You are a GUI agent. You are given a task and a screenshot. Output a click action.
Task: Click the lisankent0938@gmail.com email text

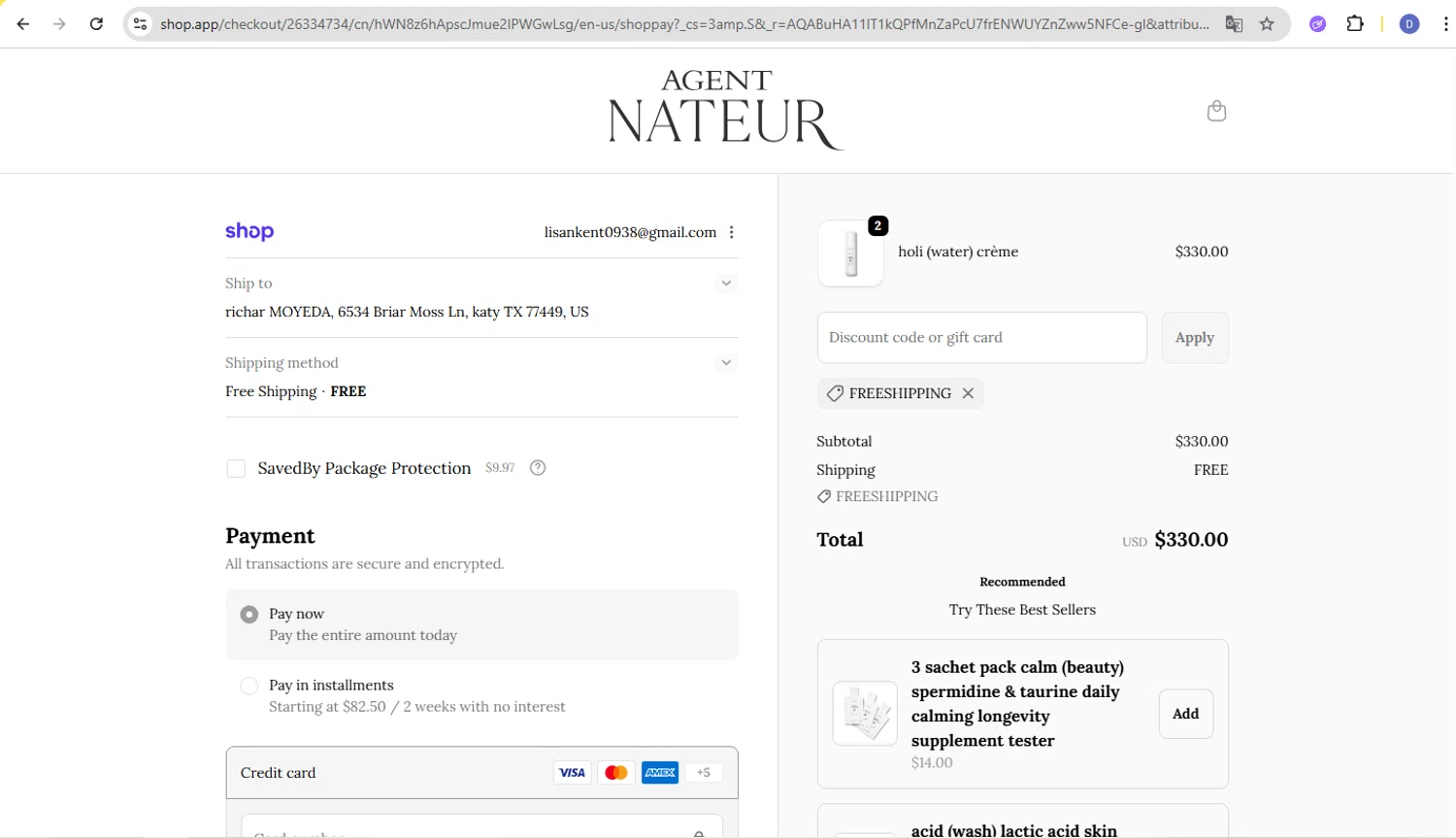point(630,232)
